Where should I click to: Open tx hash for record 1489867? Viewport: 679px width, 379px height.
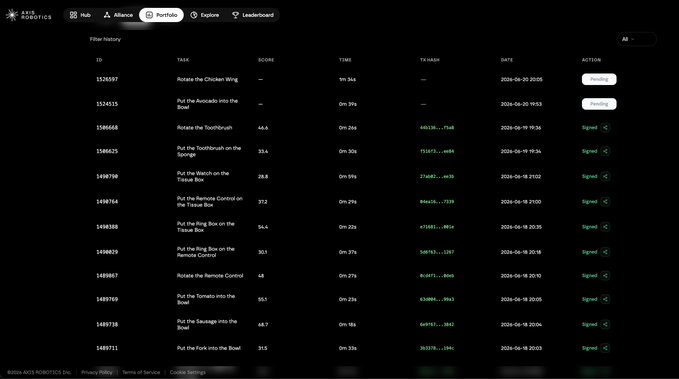[437, 275]
